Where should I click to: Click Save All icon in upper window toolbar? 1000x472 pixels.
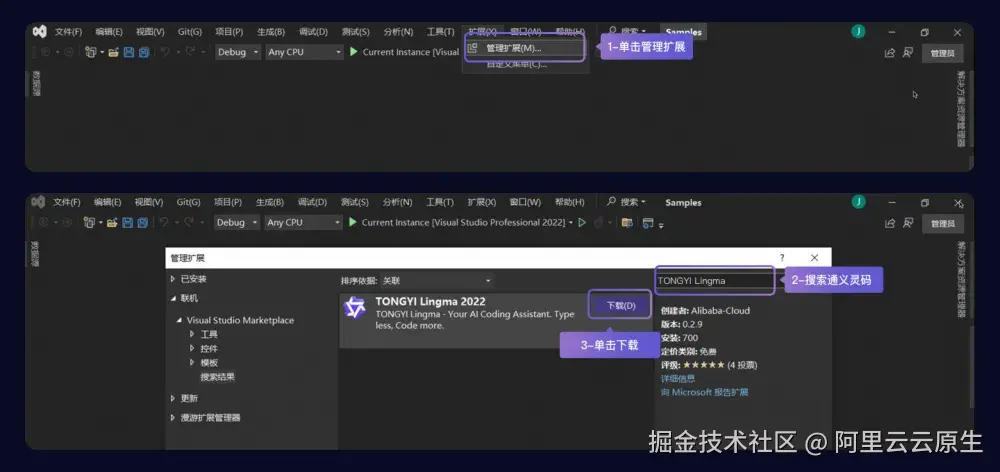144,52
